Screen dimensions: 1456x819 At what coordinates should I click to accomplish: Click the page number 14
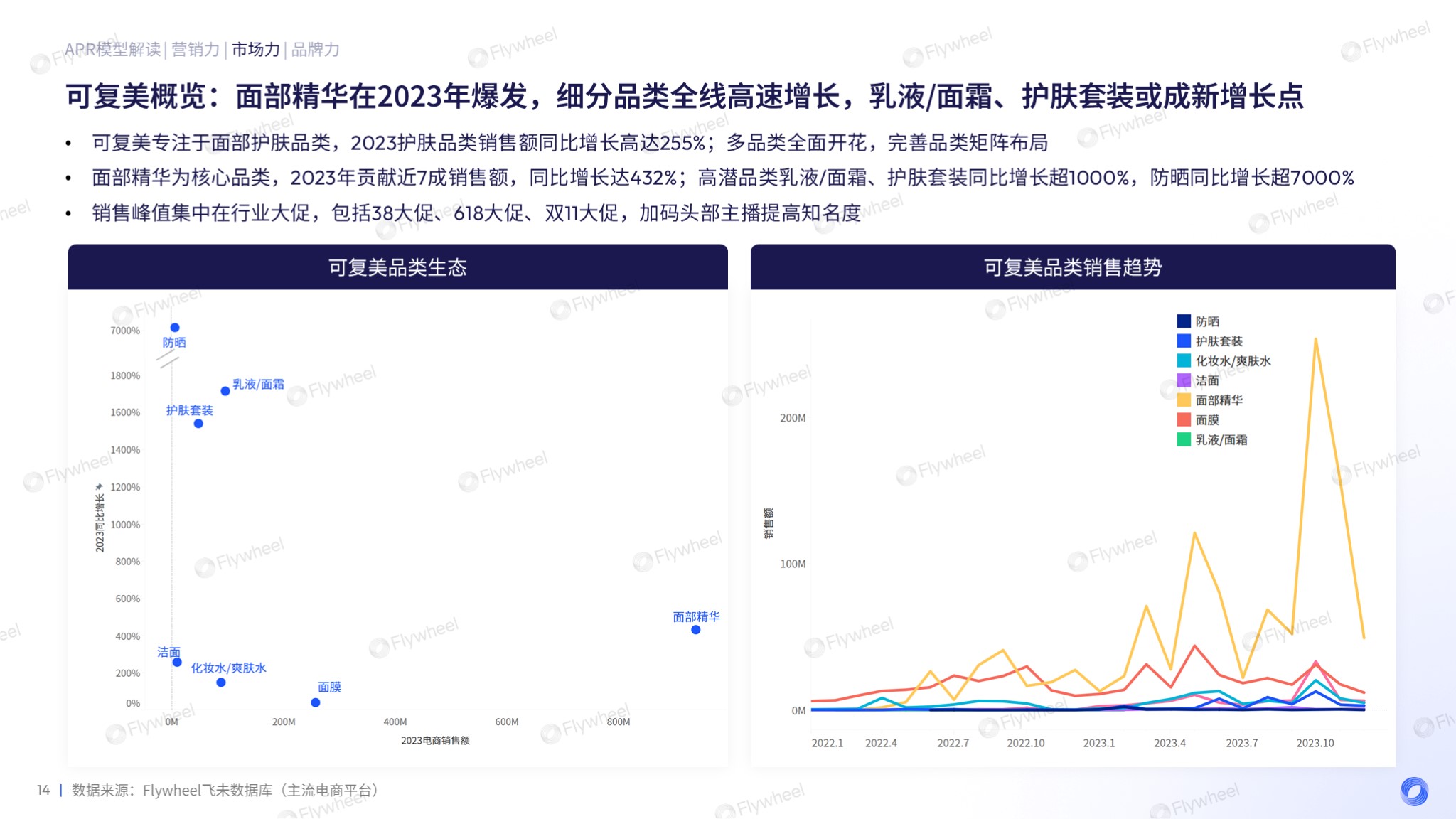coord(43,790)
